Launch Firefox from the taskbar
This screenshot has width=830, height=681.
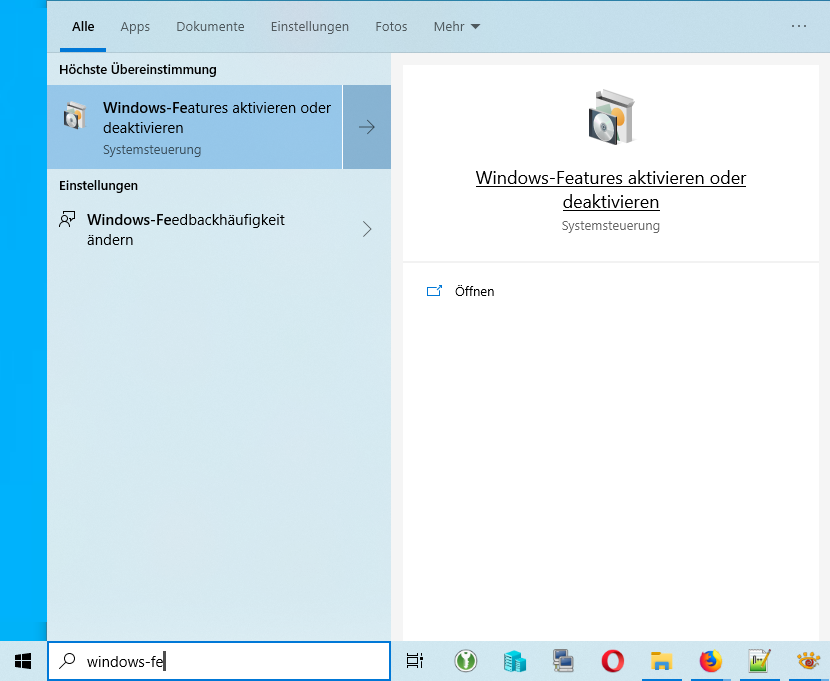710,661
